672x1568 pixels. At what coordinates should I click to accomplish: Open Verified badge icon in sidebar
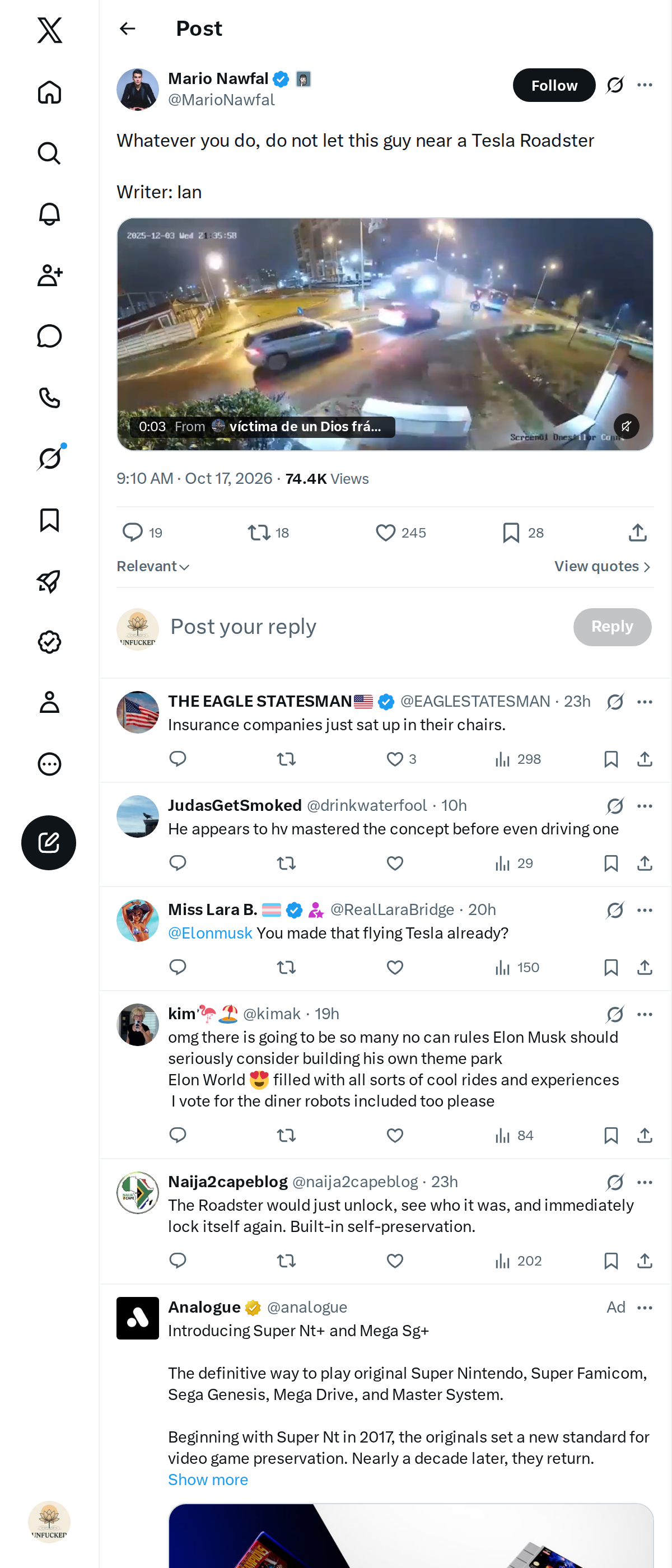point(49,642)
